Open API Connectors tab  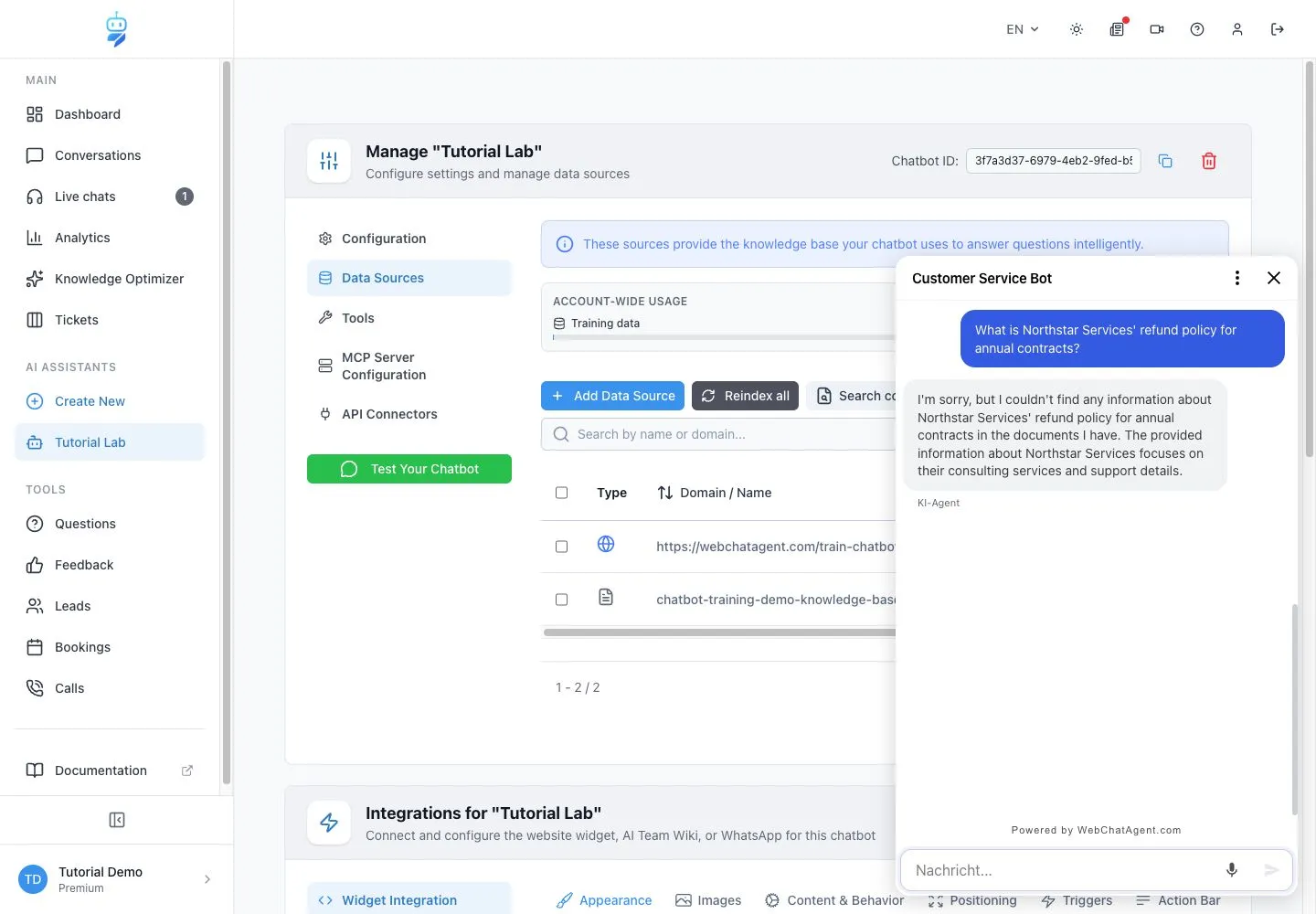click(x=409, y=414)
